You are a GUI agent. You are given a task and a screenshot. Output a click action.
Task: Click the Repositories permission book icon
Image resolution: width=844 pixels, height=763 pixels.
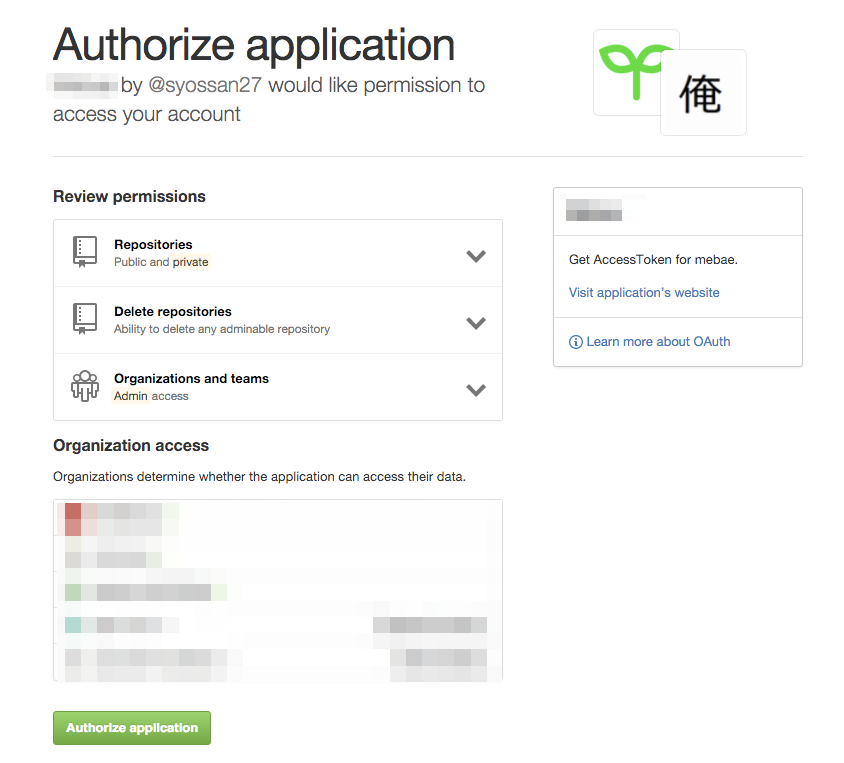[x=84, y=252]
